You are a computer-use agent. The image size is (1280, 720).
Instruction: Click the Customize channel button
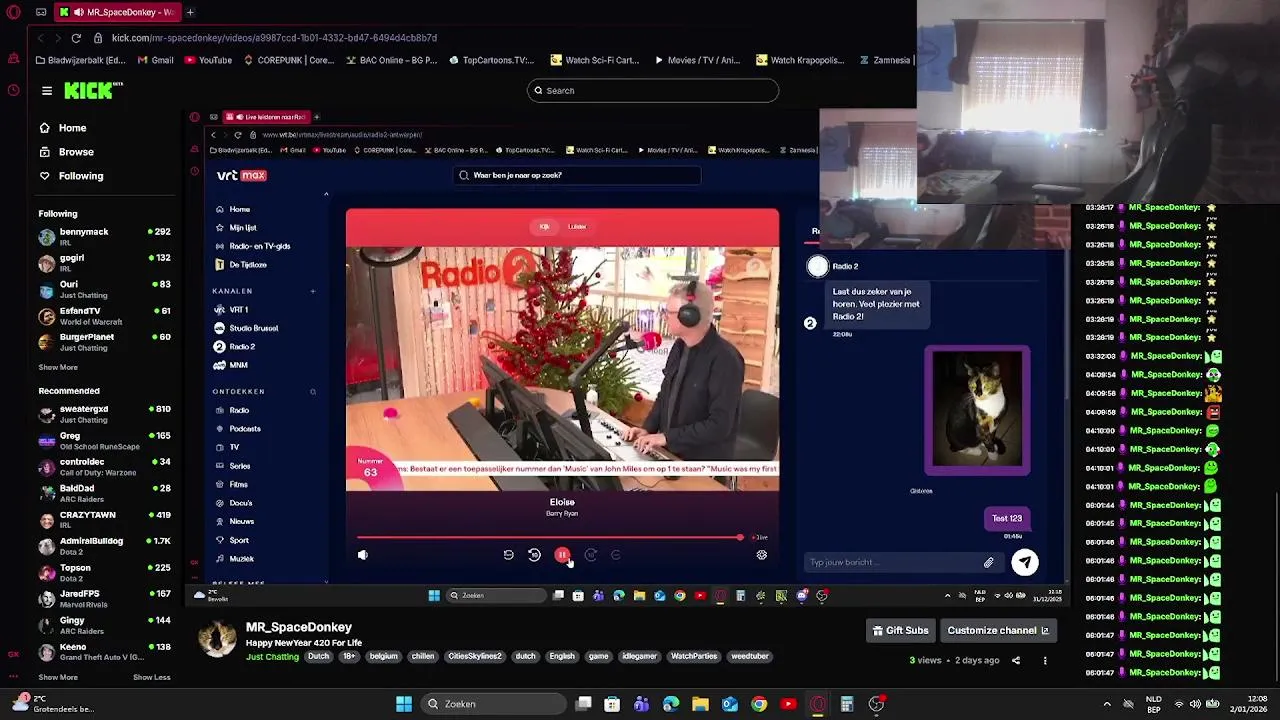(x=997, y=630)
